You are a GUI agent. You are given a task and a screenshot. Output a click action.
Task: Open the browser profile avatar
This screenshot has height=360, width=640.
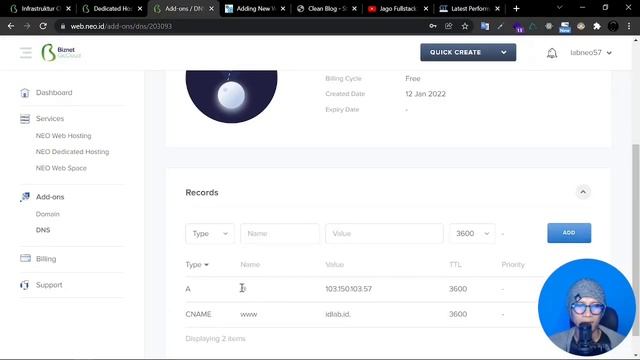coord(613,26)
